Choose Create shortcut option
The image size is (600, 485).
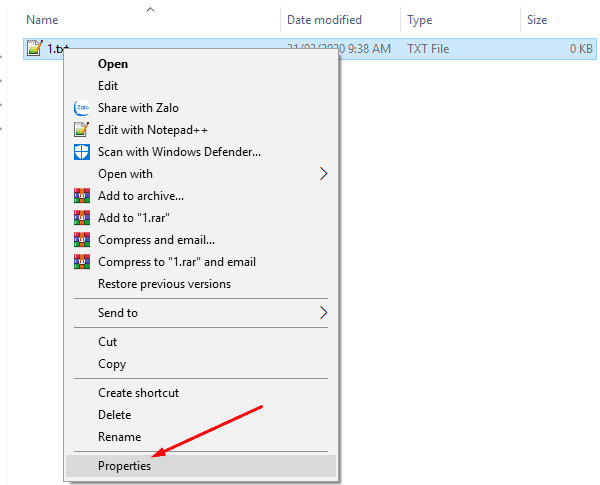138,393
